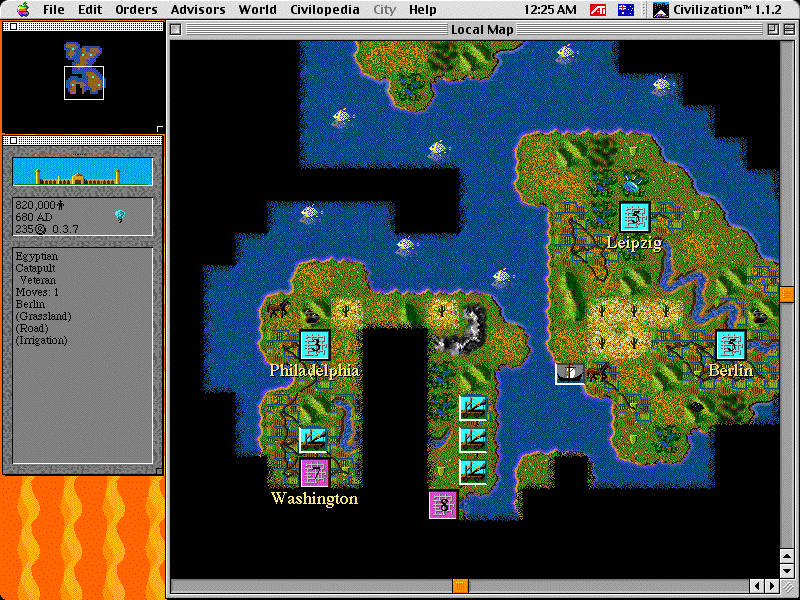Click the Local Map vertical scrollbar up arrow
Viewport: 800px width, 600px height.
coord(787,556)
